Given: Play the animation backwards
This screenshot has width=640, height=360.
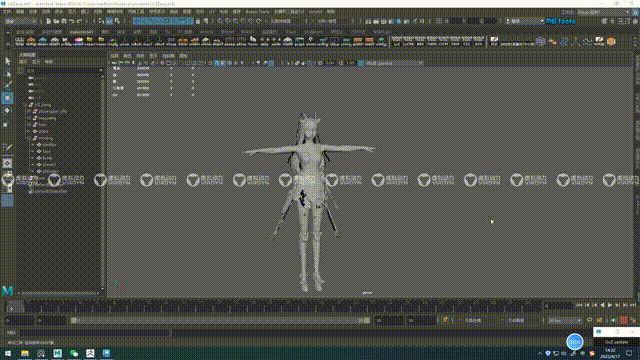Looking at the screenshot, I should click(x=602, y=305).
